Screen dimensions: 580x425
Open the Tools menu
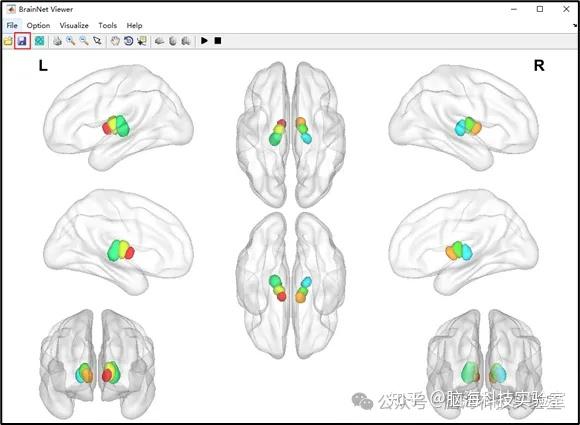[x=108, y=26]
